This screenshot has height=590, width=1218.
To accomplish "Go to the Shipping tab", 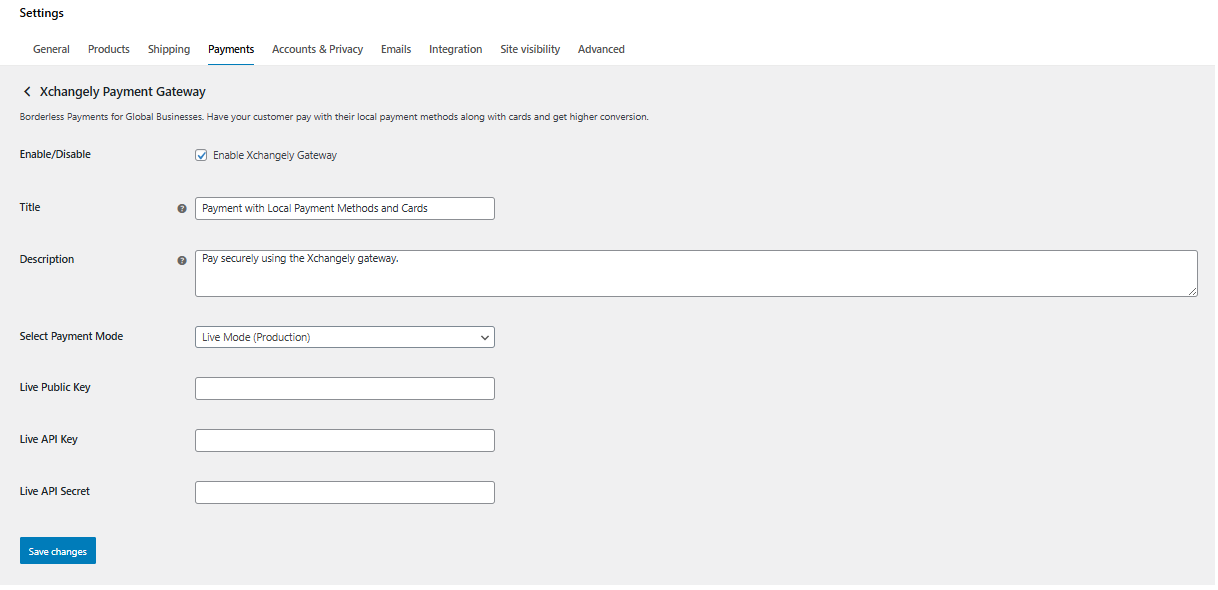I will tap(169, 49).
